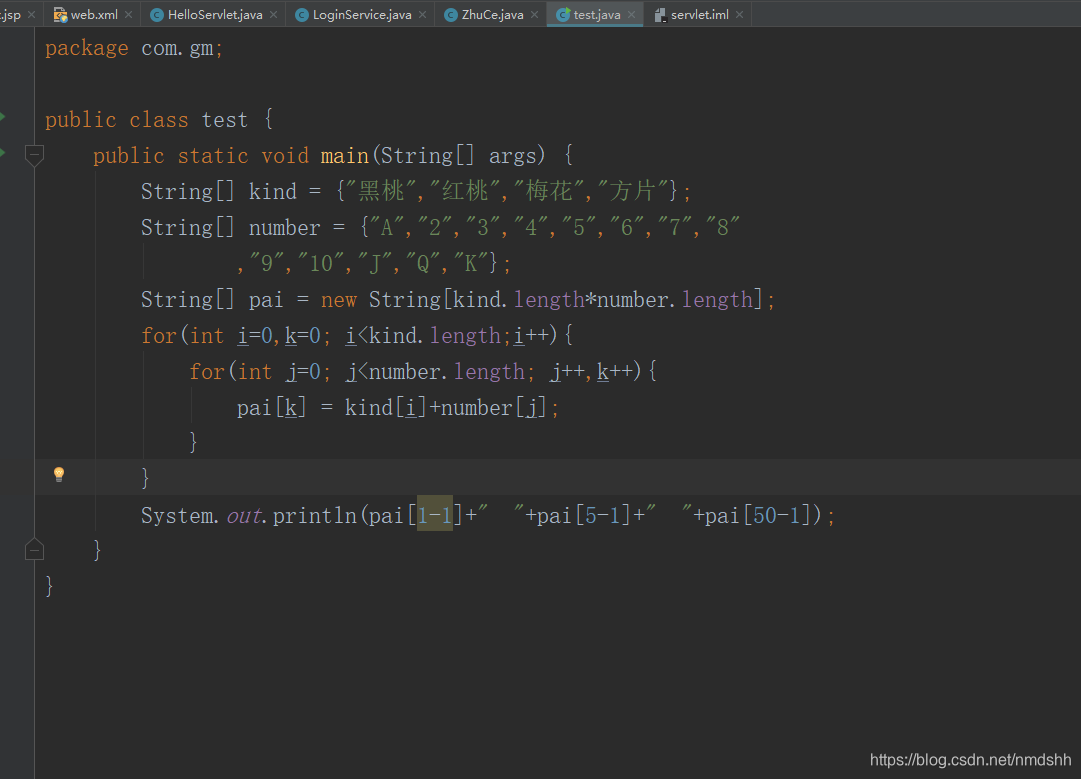
Task: Close the ZhuCe.java tab
Action: (x=535, y=14)
